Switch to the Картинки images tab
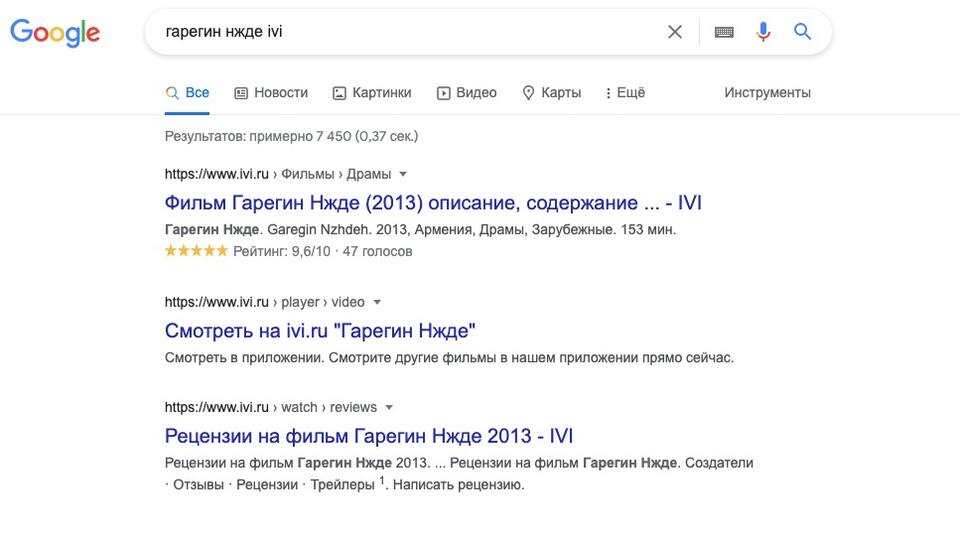This screenshot has height=540, width=960. 372,92
